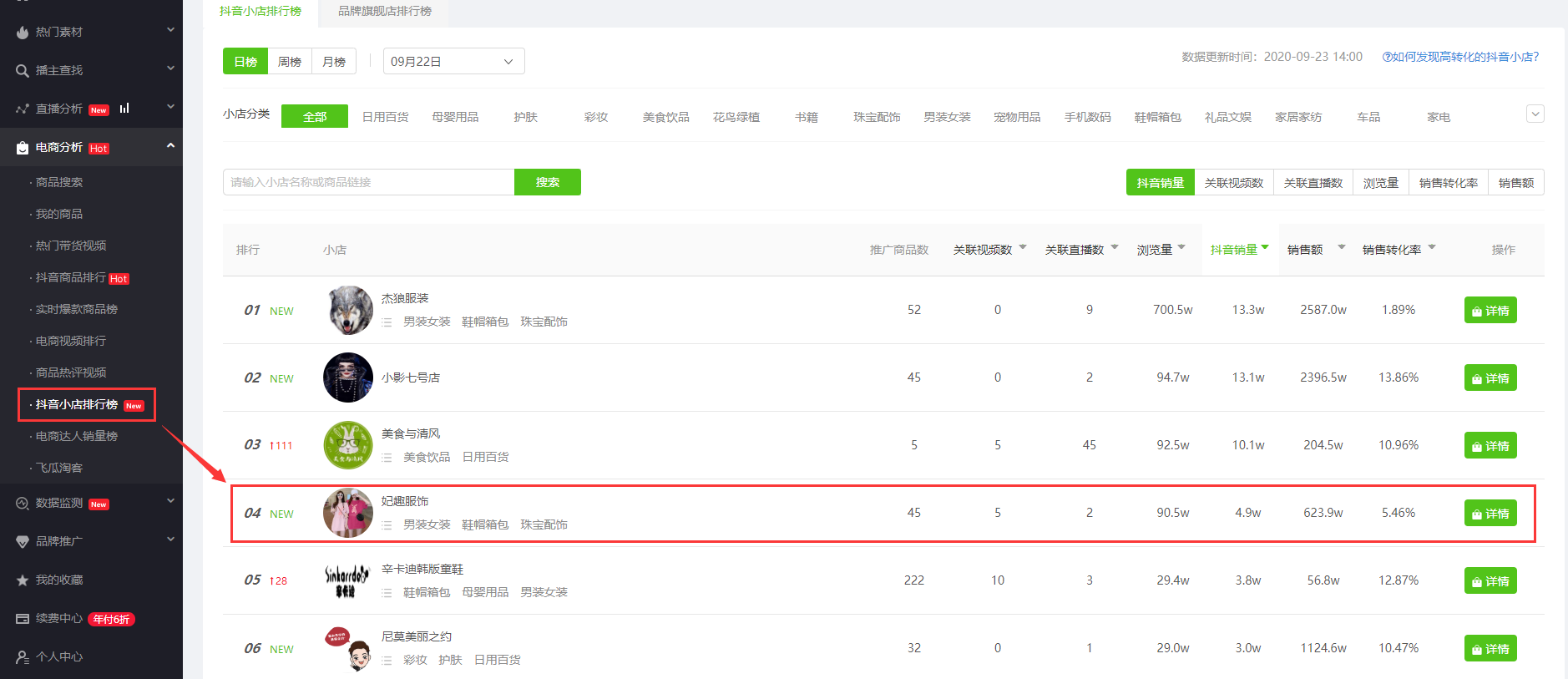Filter by 美食饮品 category

pyautogui.click(x=666, y=117)
